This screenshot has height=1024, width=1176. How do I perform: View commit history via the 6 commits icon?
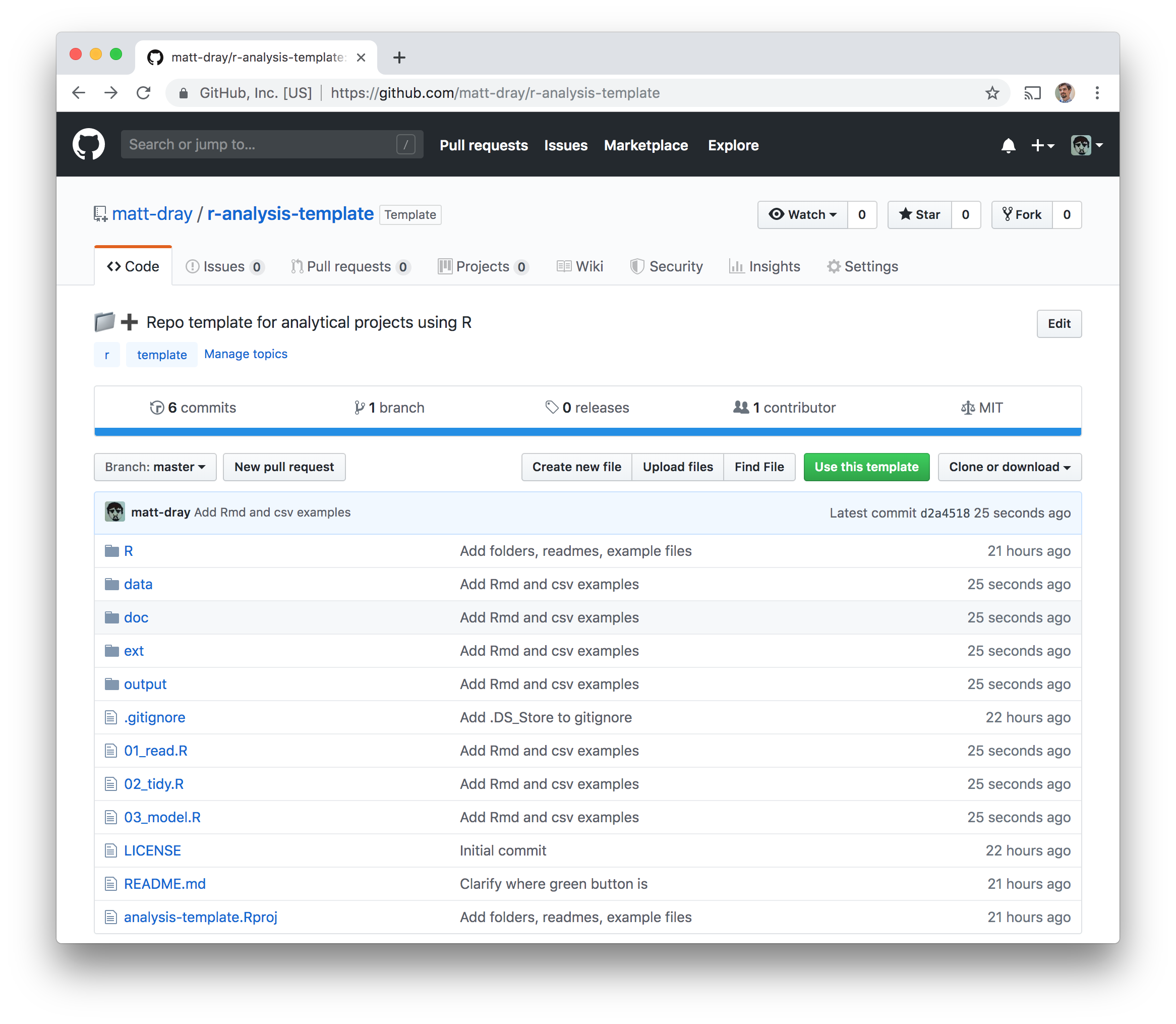[x=156, y=408]
